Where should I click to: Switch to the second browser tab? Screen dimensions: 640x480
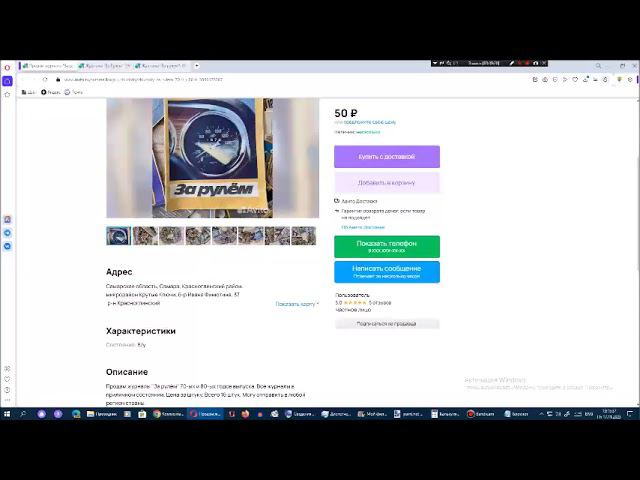point(104,66)
